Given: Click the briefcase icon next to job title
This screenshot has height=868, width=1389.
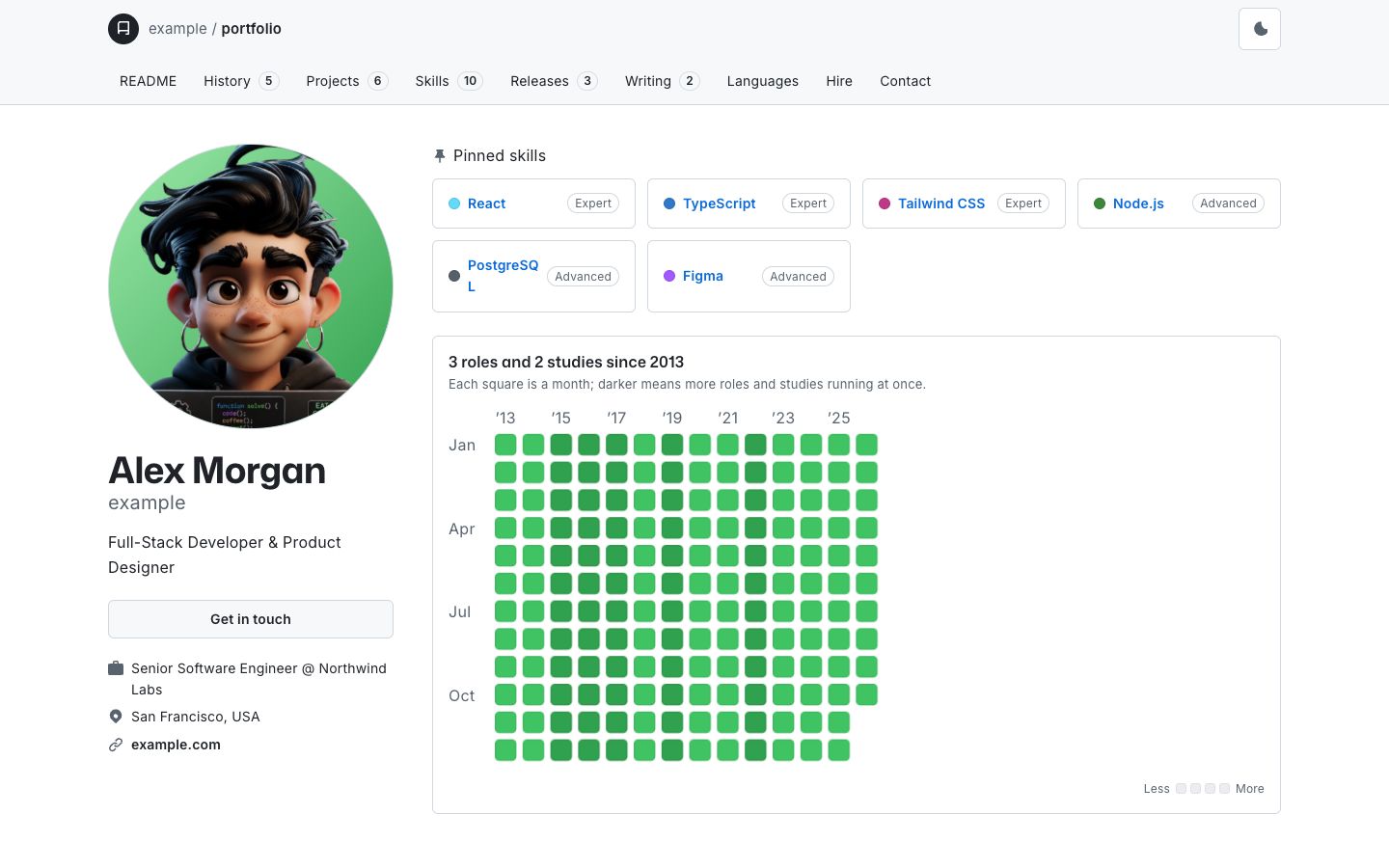Looking at the screenshot, I should coord(116,668).
